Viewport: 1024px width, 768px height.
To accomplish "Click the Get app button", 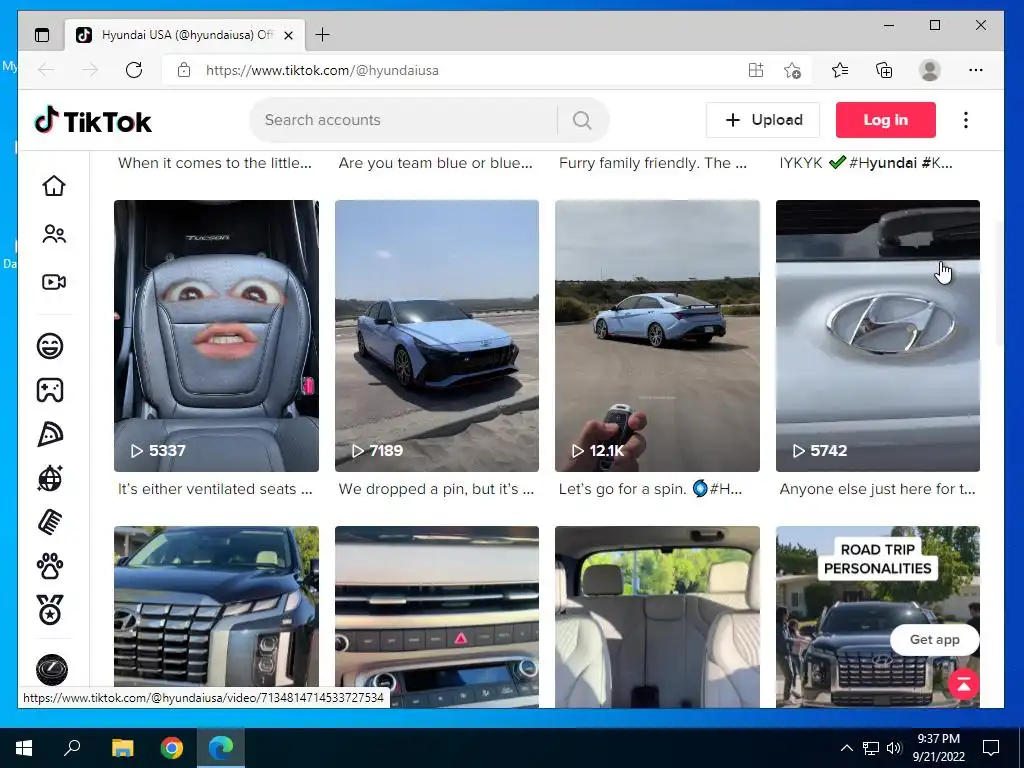I will pos(935,639).
